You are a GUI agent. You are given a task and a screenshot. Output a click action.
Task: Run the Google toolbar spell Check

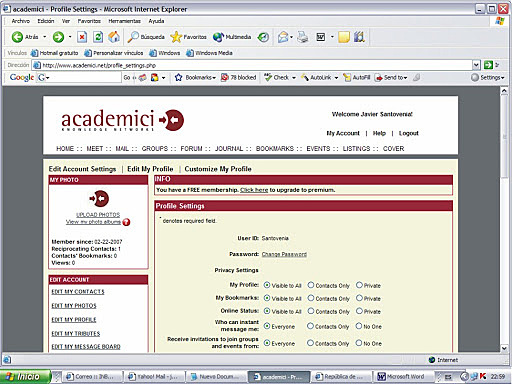point(277,77)
